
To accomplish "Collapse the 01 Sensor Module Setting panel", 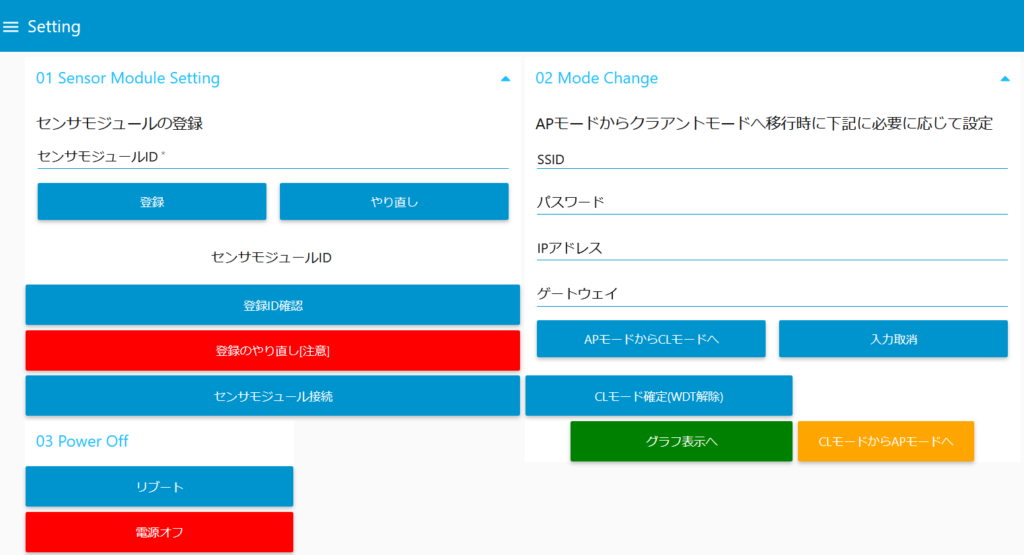I will coord(505,78).
